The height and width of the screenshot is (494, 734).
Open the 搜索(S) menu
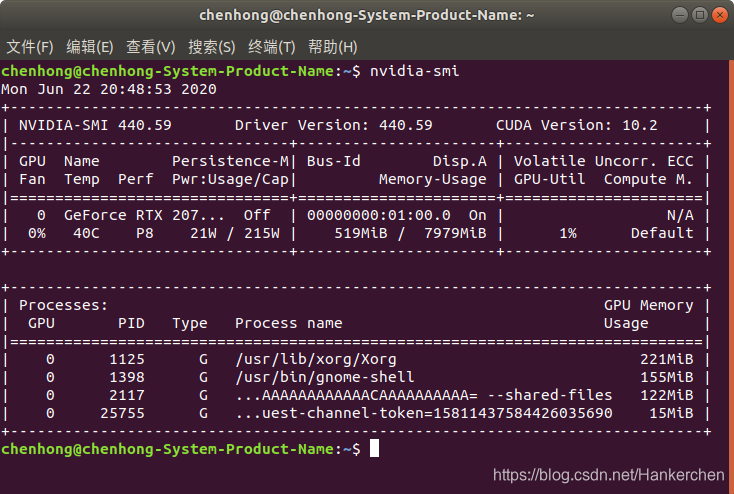(212, 47)
